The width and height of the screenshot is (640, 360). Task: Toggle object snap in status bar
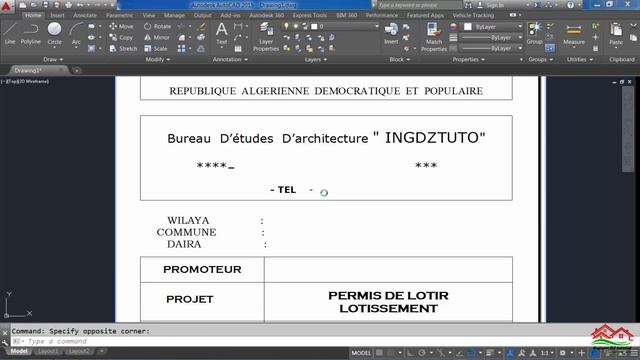[x=471, y=353]
